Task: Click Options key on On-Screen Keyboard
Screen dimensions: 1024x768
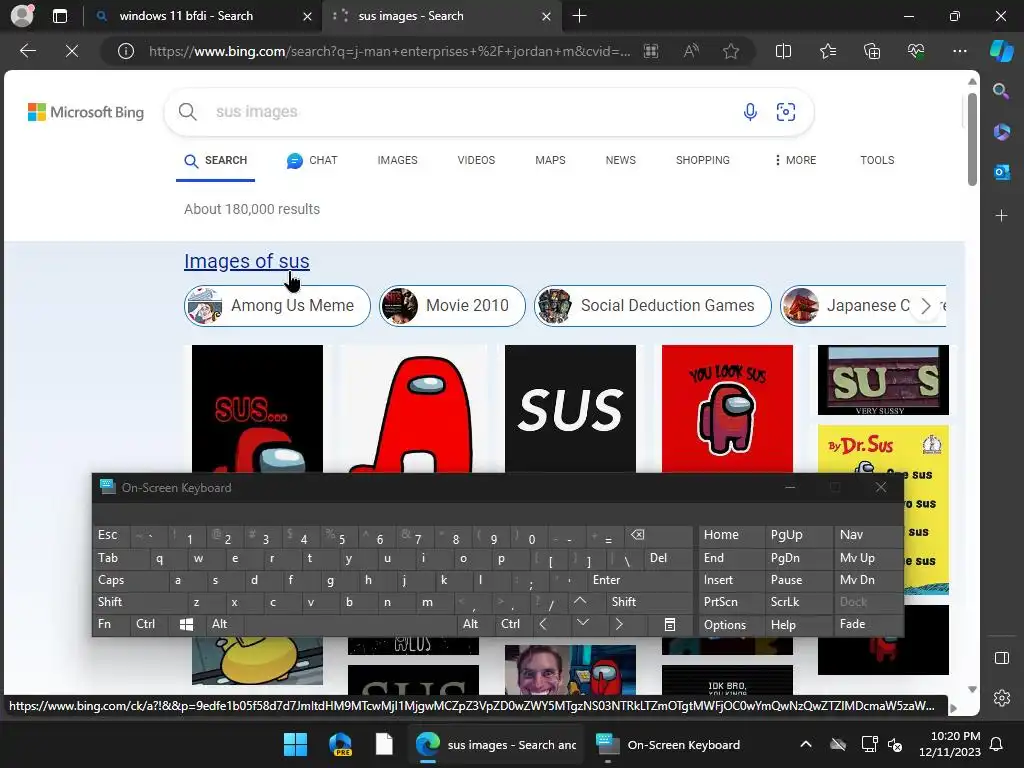Action: tap(731, 624)
